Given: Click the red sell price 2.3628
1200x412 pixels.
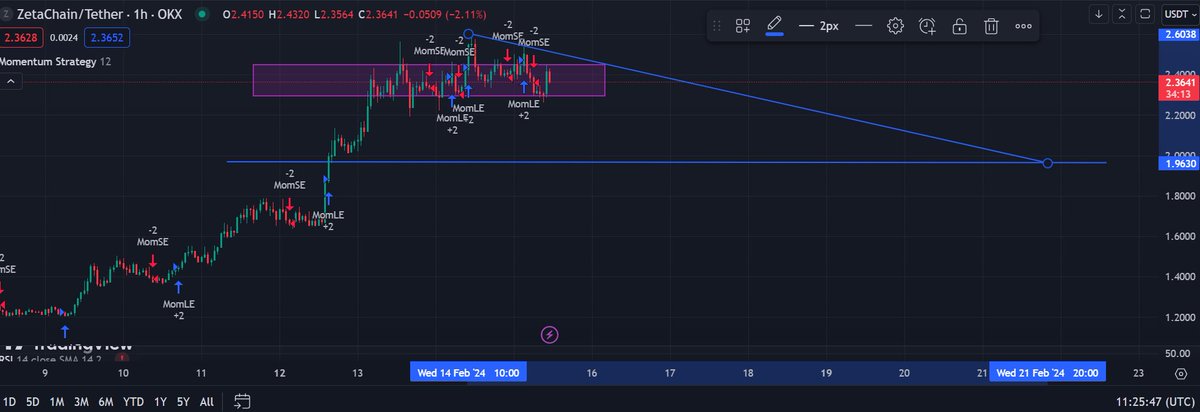Looking at the screenshot, I should pyautogui.click(x=20, y=36).
